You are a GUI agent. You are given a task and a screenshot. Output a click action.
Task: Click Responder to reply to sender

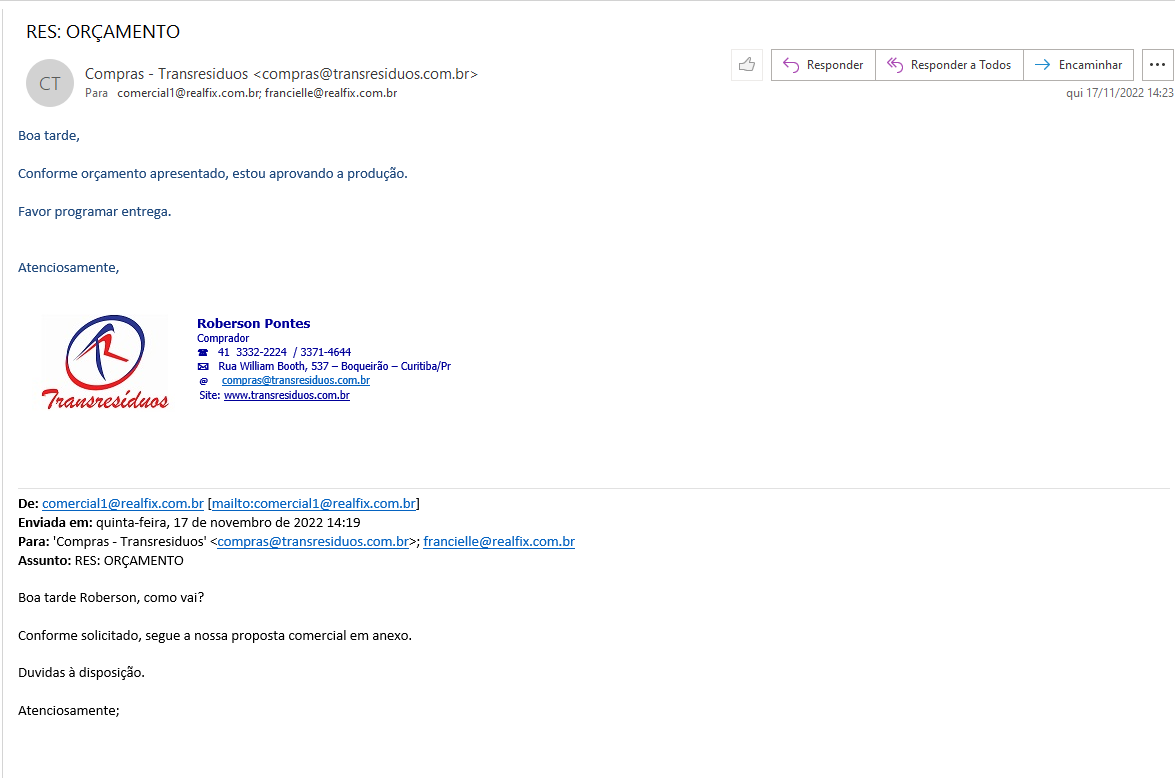coord(823,65)
